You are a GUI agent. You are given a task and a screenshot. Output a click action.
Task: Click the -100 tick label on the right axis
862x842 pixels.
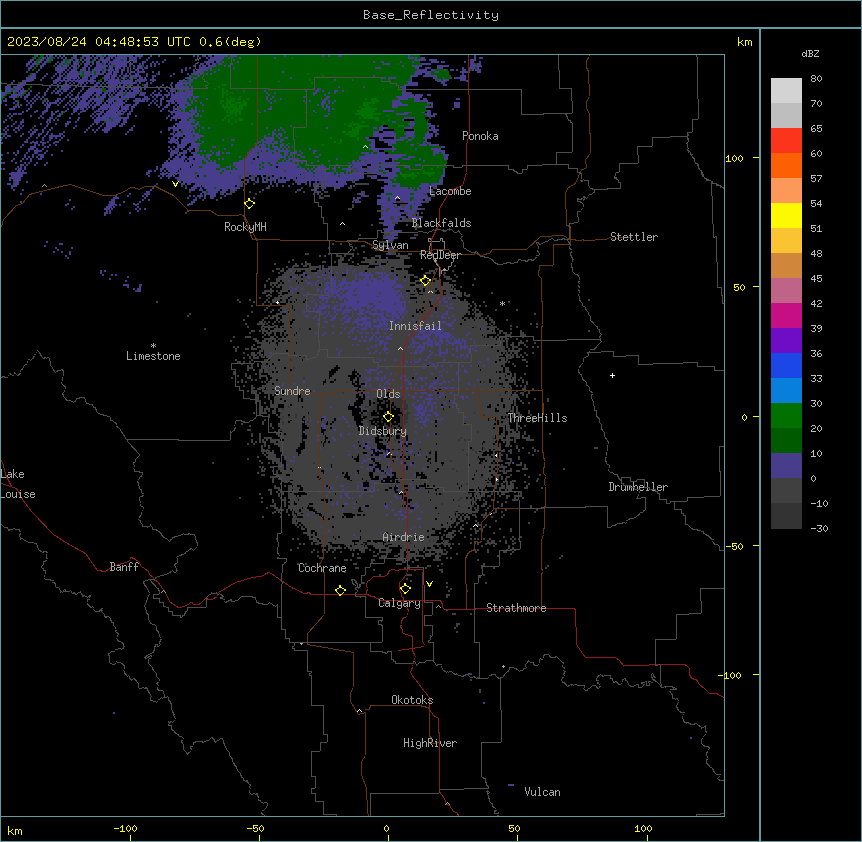(x=731, y=675)
